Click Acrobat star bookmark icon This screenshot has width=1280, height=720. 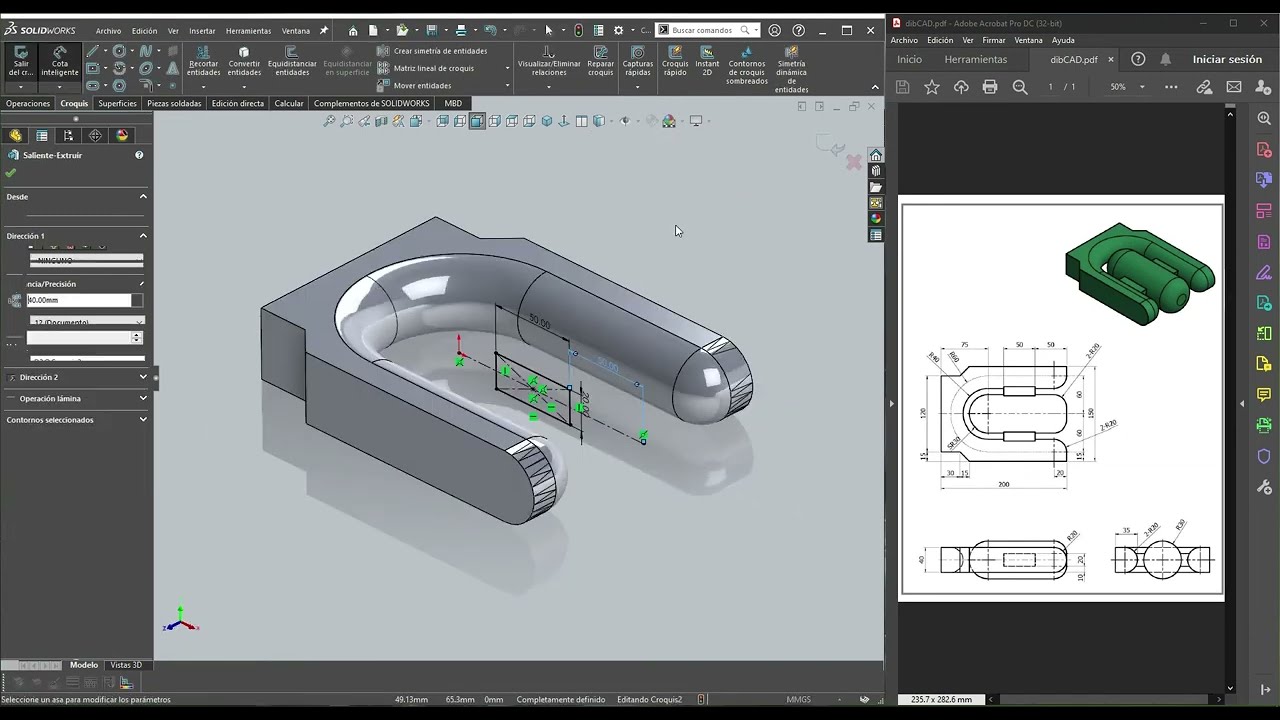pyautogui.click(x=932, y=87)
